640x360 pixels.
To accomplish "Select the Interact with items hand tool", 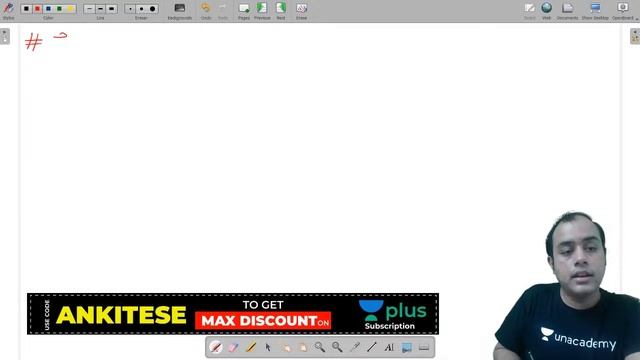I will [285, 347].
